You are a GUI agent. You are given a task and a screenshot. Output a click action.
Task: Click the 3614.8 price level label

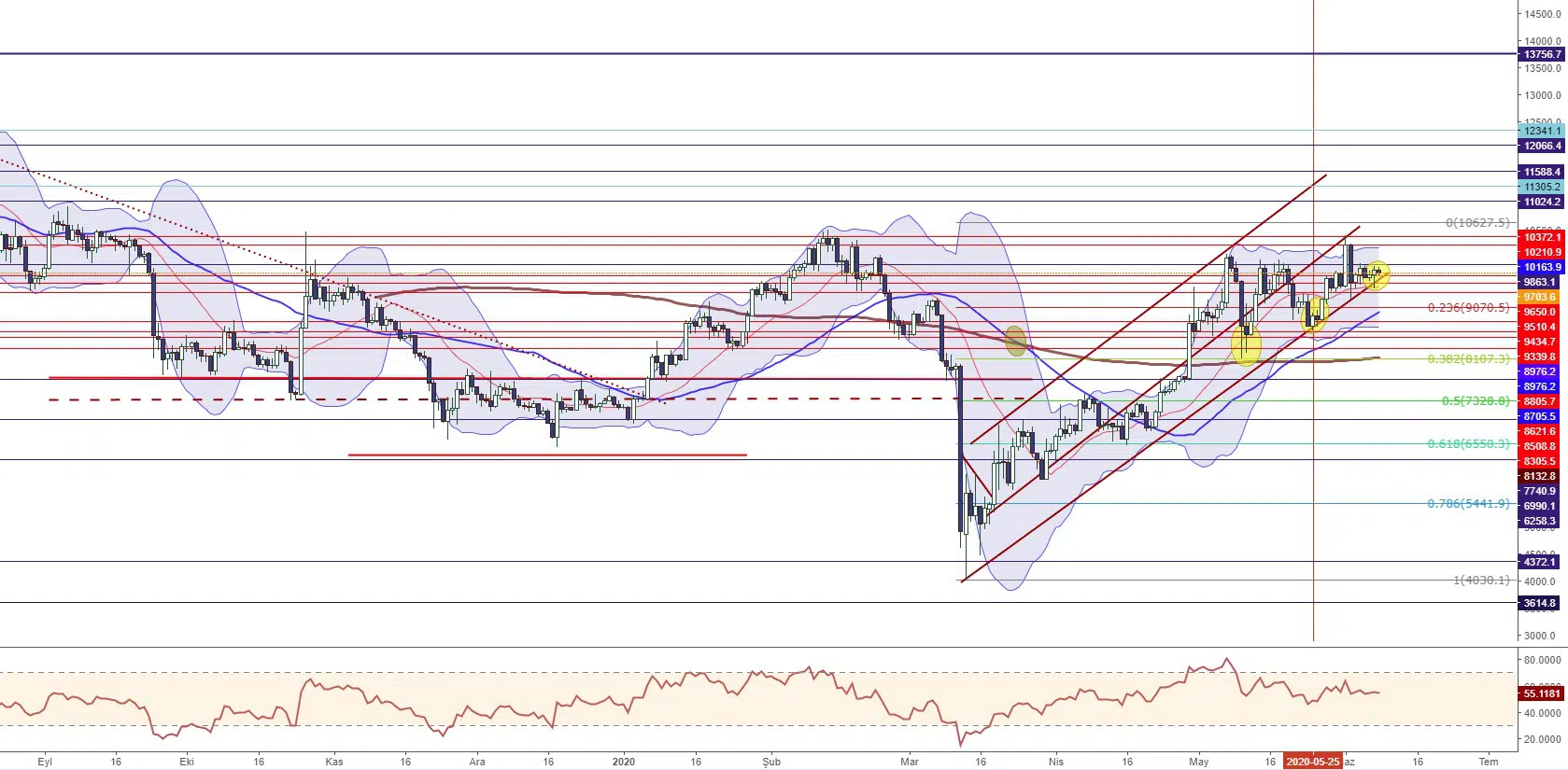click(x=1540, y=603)
